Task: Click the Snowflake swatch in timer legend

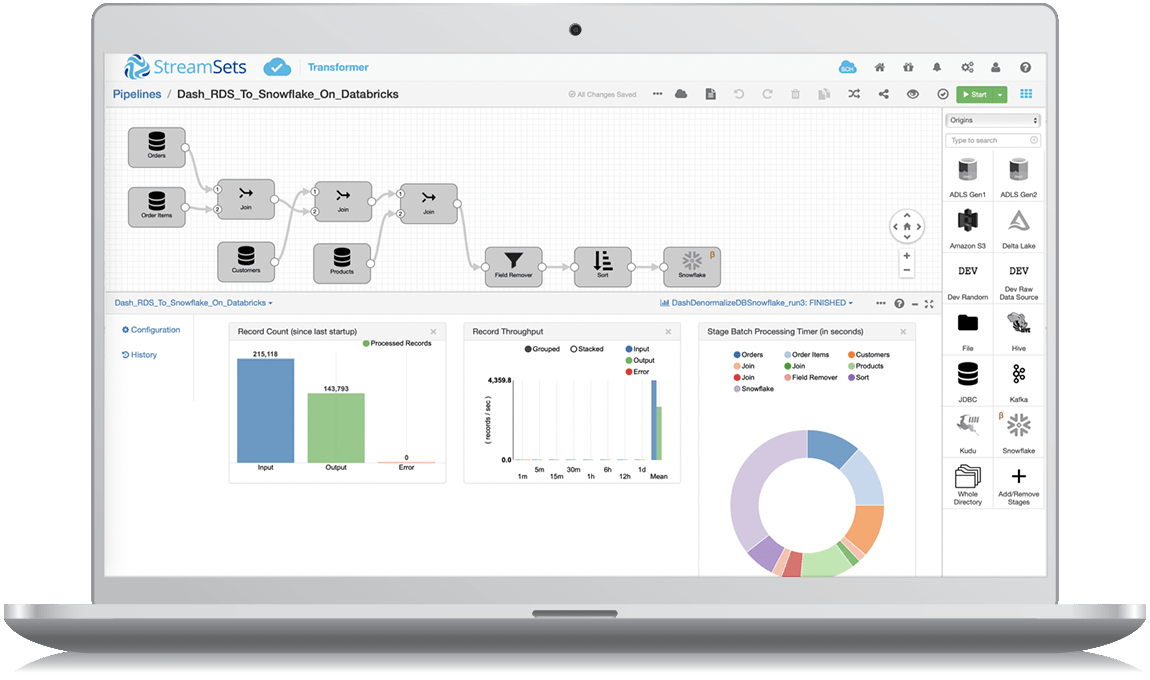Action: pyautogui.click(x=737, y=389)
